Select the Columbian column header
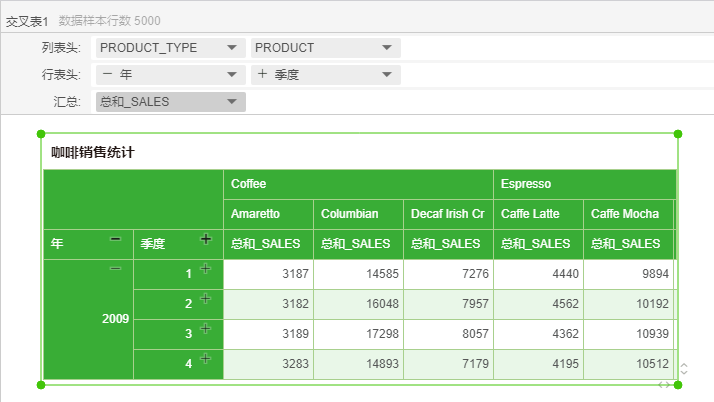This screenshot has width=714, height=402. [350, 214]
